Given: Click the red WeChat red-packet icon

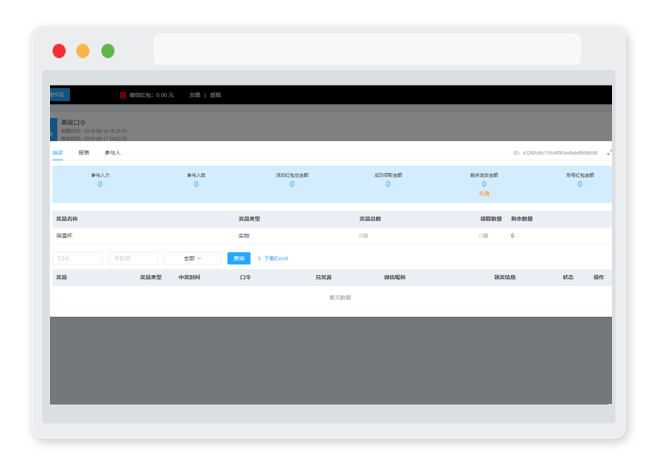Looking at the screenshot, I should pyautogui.click(x=123, y=95).
